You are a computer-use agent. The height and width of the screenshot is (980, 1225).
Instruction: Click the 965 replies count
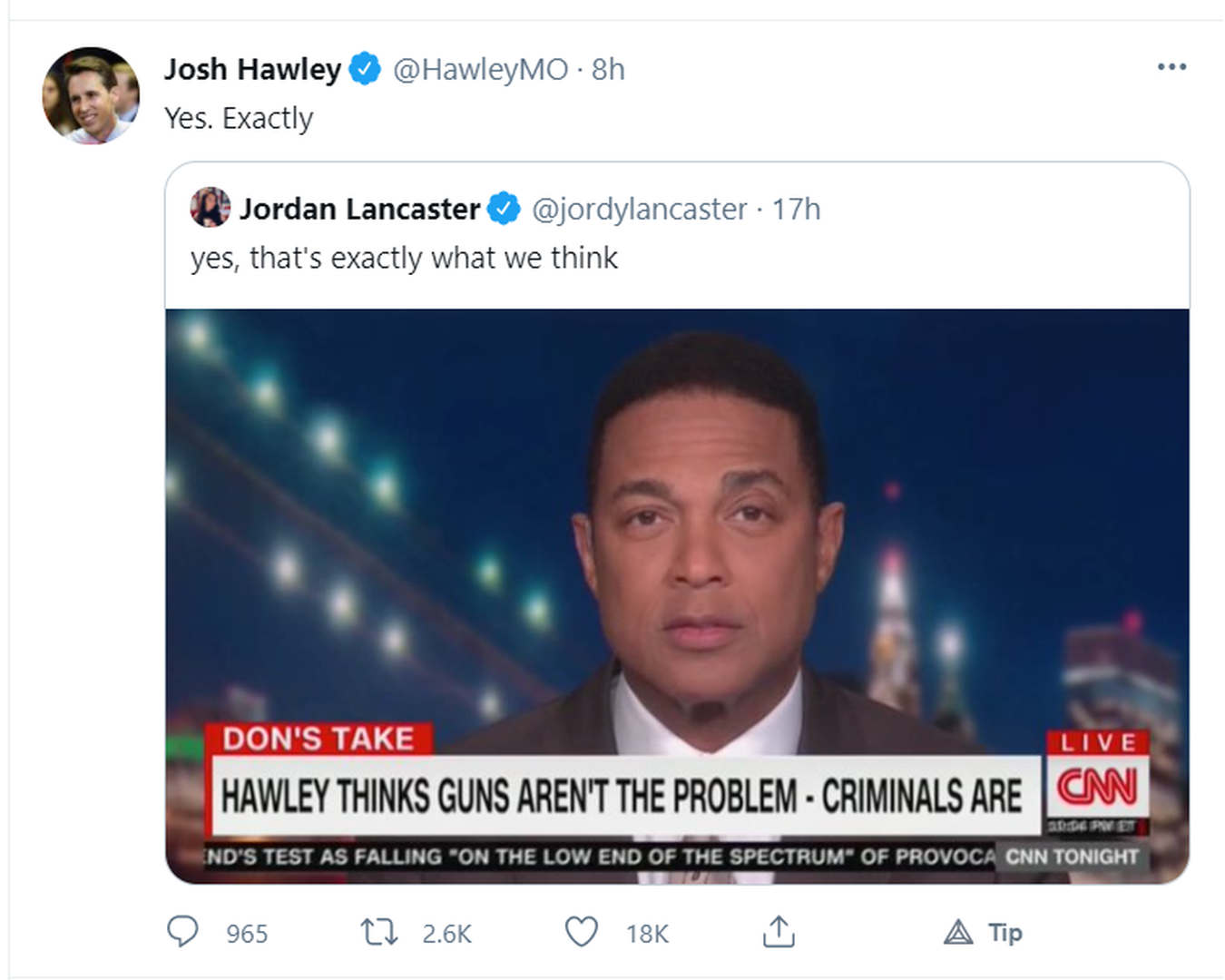pyautogui.click(x=247, y=934)
